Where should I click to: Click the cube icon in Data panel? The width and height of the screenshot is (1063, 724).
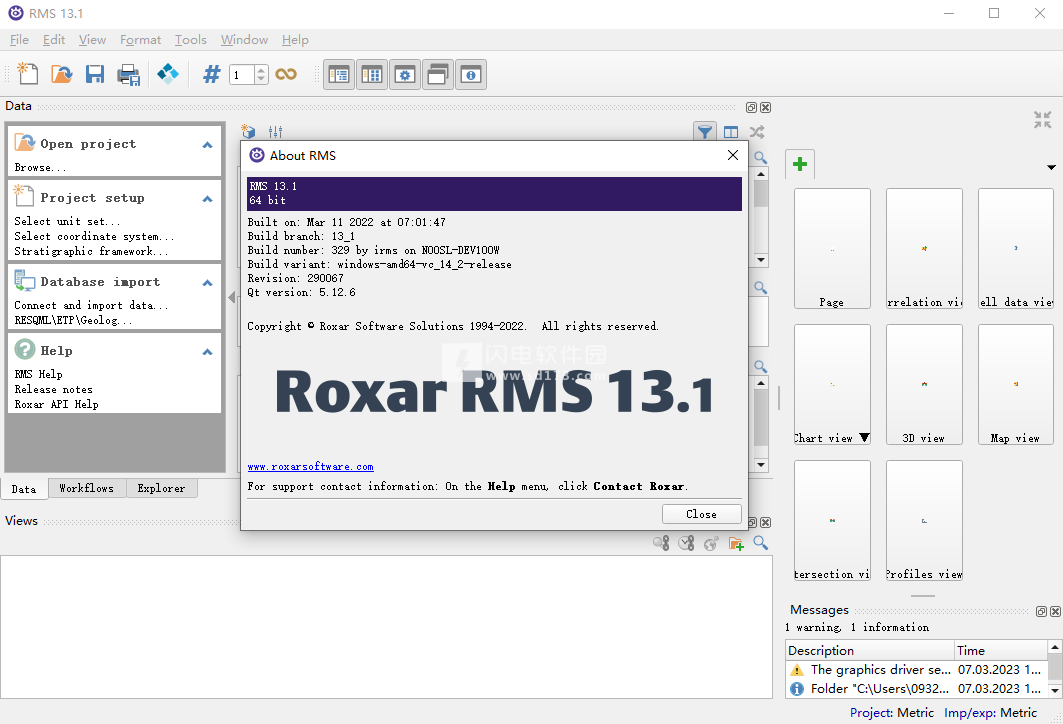point(249,132)
